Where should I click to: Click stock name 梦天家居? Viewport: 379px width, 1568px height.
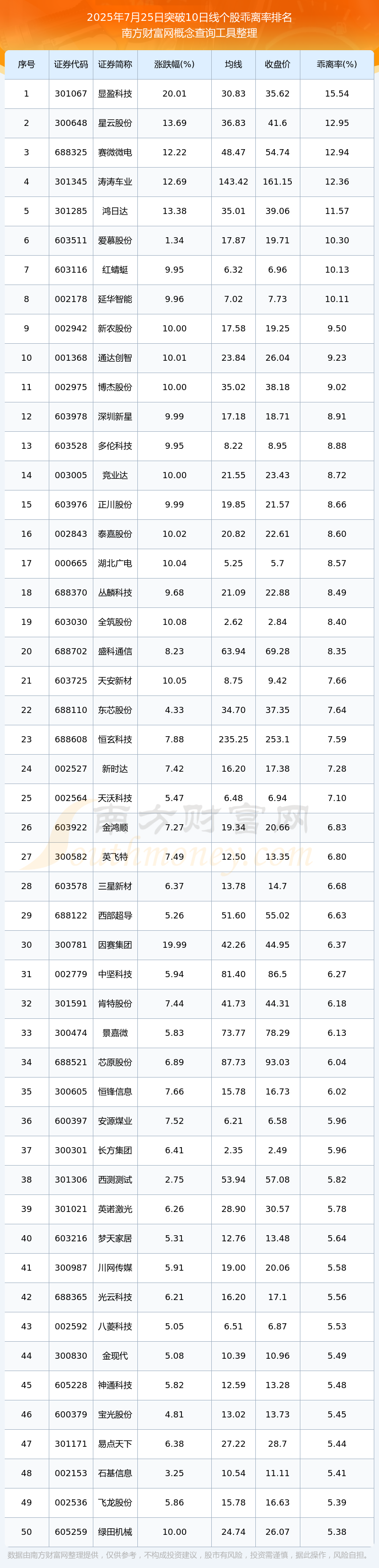click(115, 1238)
